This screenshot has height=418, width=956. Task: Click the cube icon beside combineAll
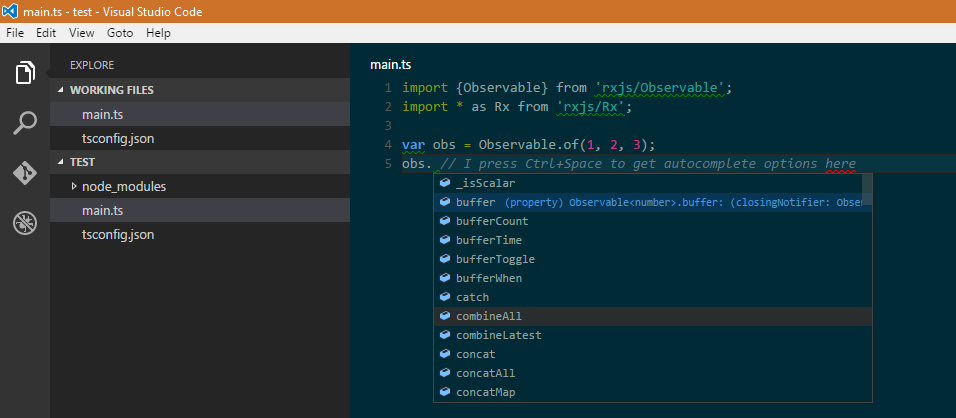(445, 316)
